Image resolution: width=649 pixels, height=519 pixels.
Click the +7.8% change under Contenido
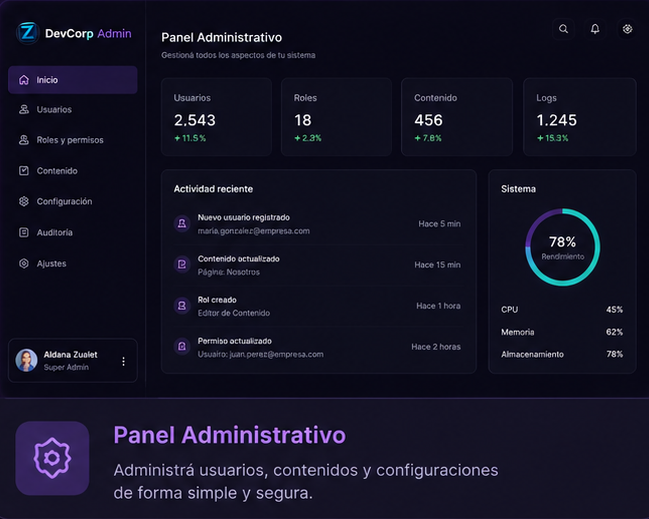point(428,138)
